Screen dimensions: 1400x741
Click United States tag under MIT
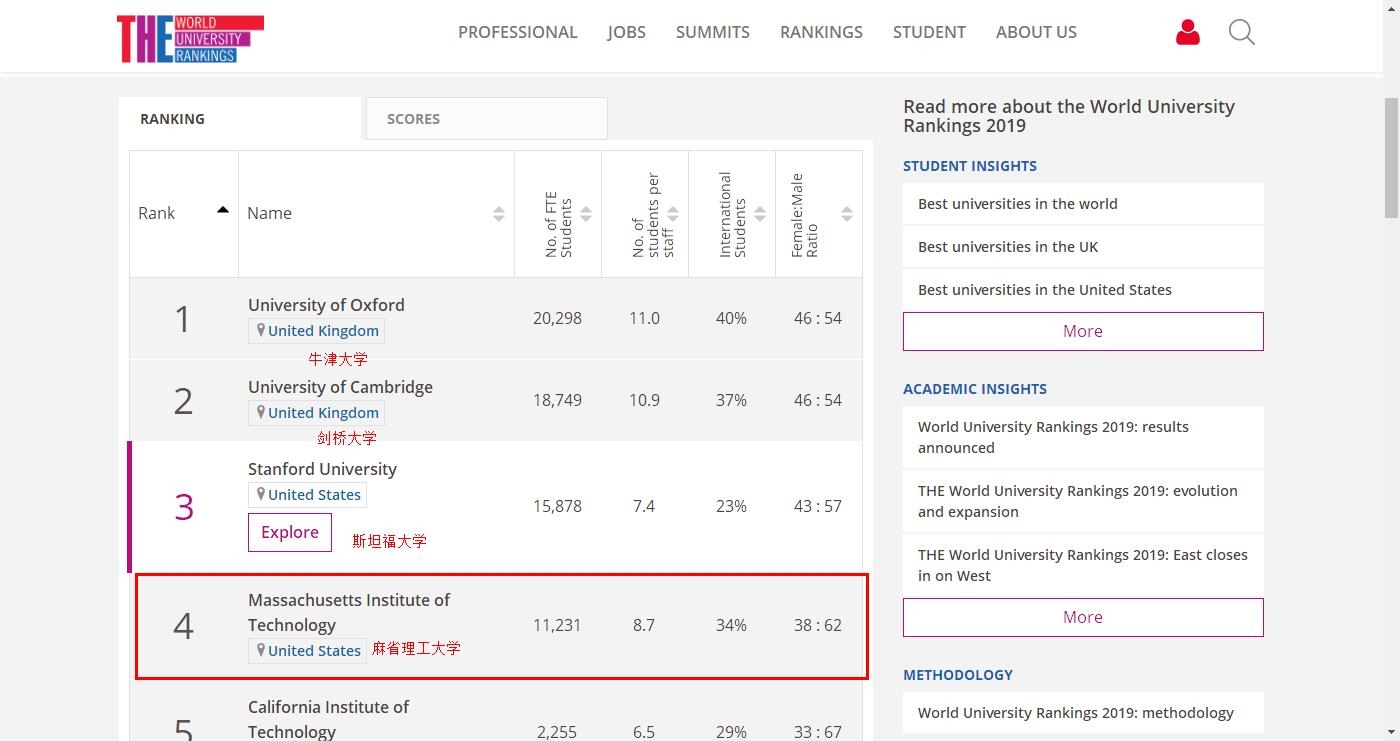(x=307, y=651)
